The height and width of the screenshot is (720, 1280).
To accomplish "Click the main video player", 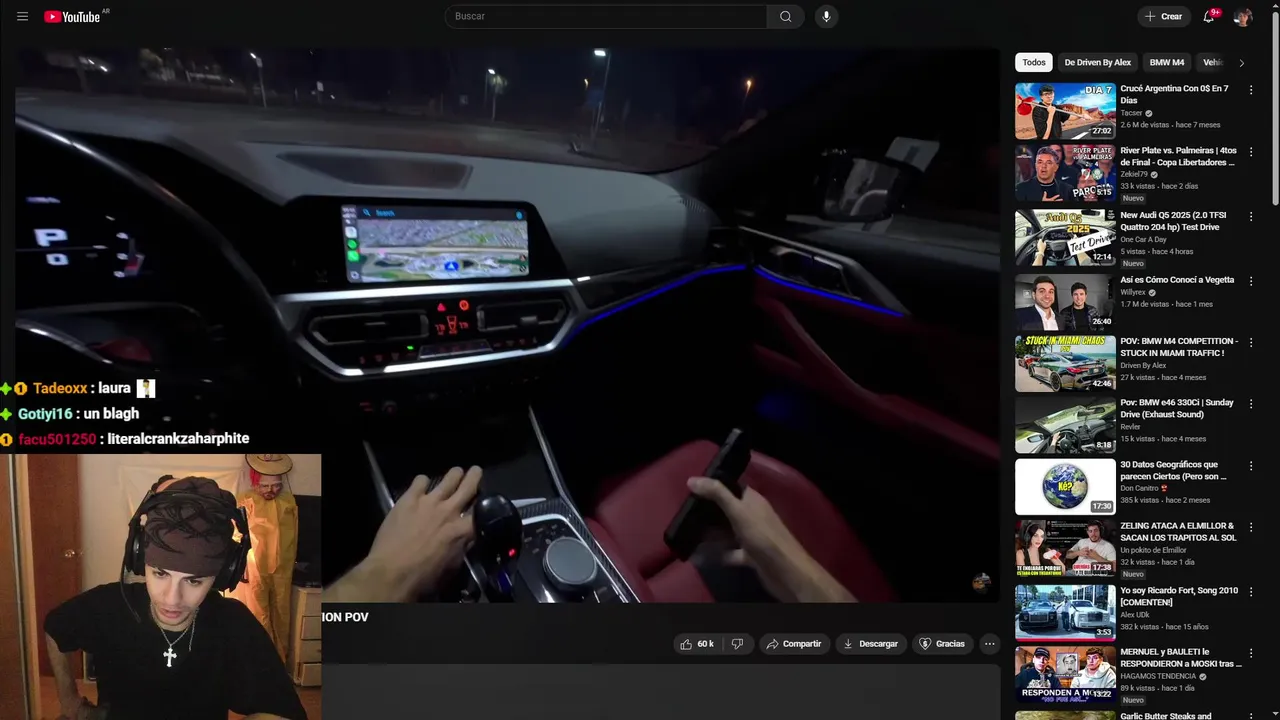I will pyautogui.click(x=507, y=325).
